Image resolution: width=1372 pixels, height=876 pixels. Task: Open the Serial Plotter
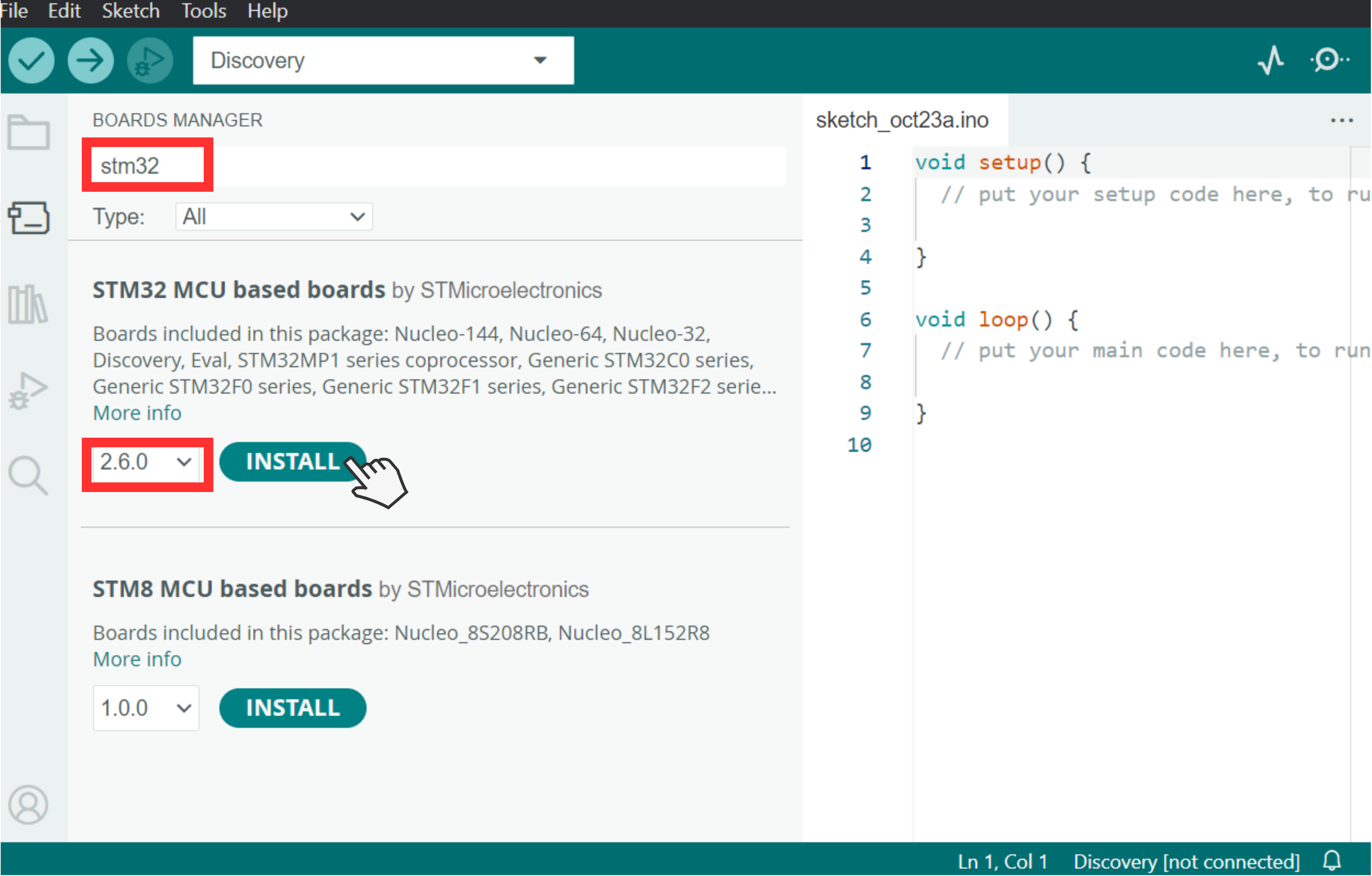[1271, 60]
